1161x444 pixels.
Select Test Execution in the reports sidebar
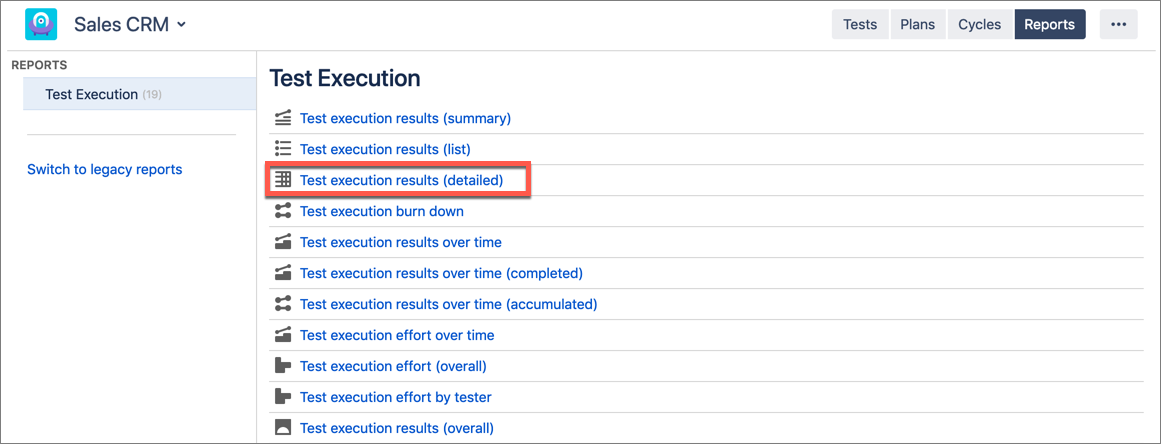[x=92, y=94]
